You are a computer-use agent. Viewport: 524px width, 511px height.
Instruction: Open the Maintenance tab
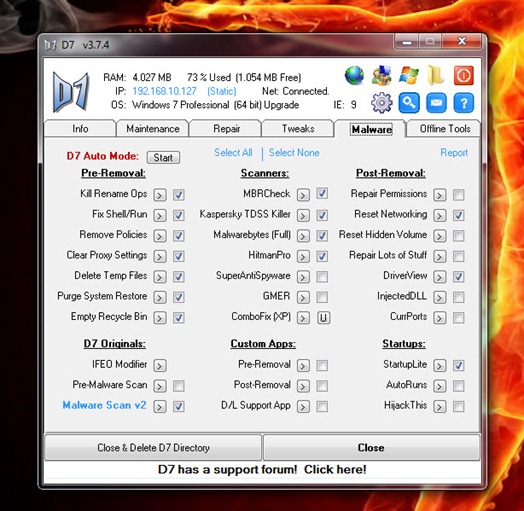click(x=153, y=129)
